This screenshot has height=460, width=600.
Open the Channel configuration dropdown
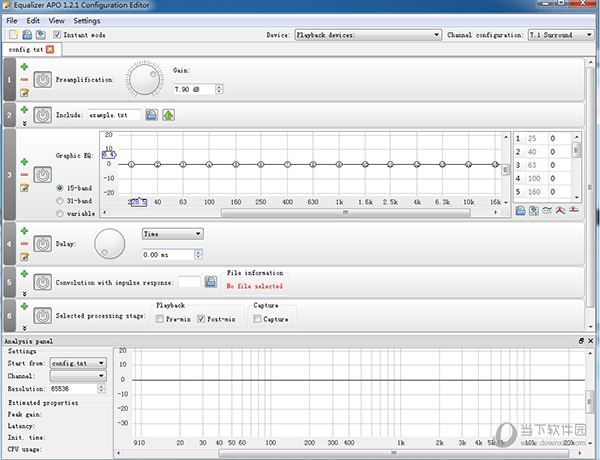pyautogui.click(x=561, y=35)
